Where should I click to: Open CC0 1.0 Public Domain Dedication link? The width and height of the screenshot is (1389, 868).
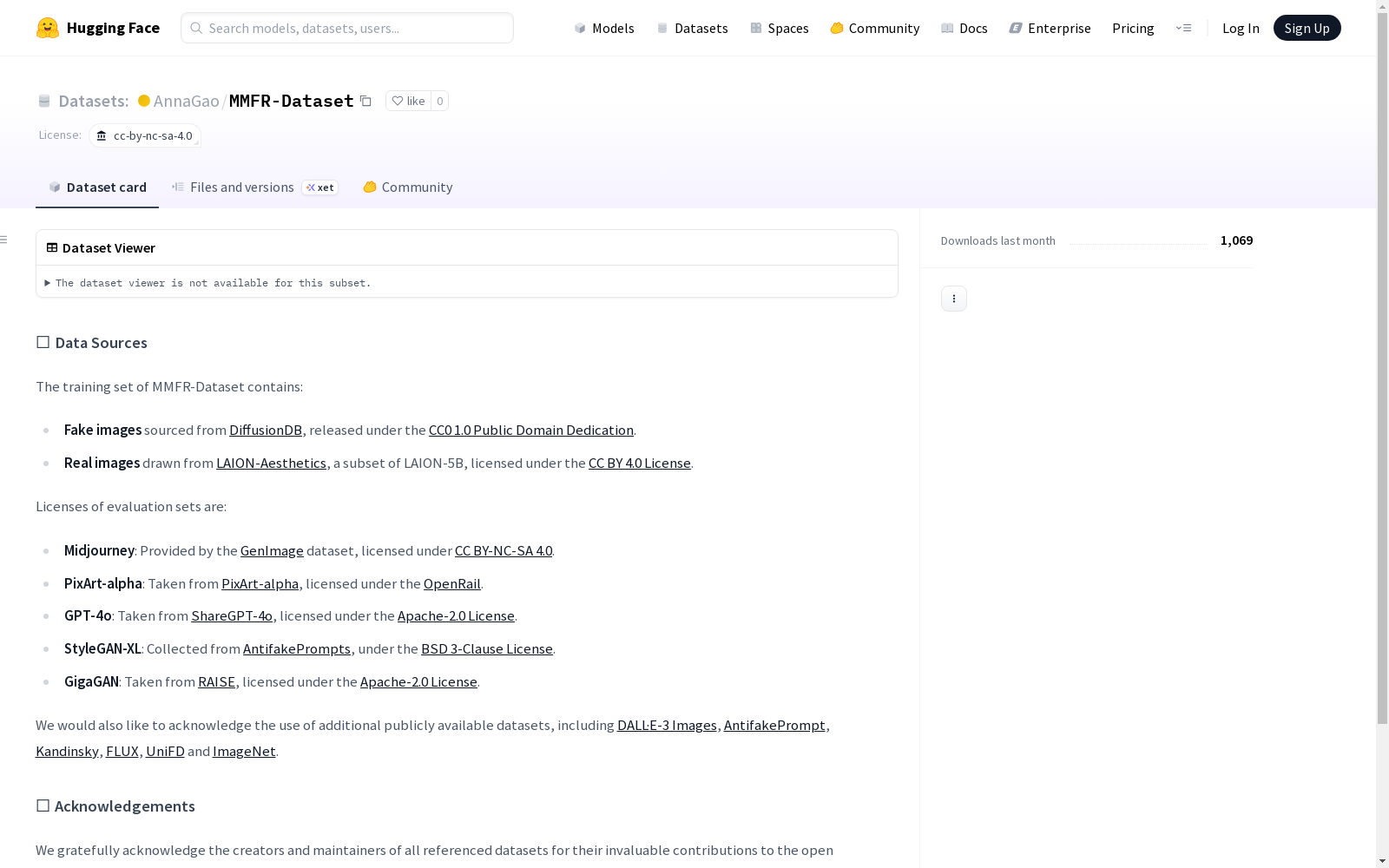point(531,431)
